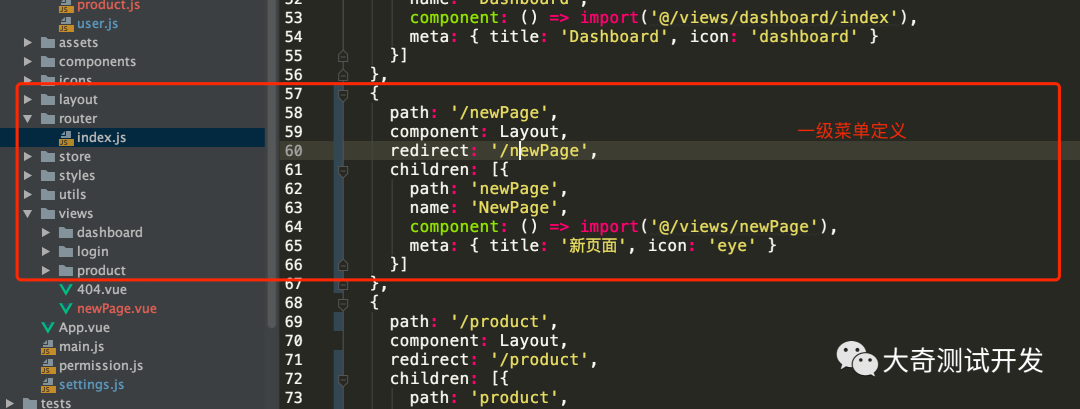The width and height of the screenshot is (1080, 409).
Task: Click the JS icon beside permission.js
Action: (48, 366)
